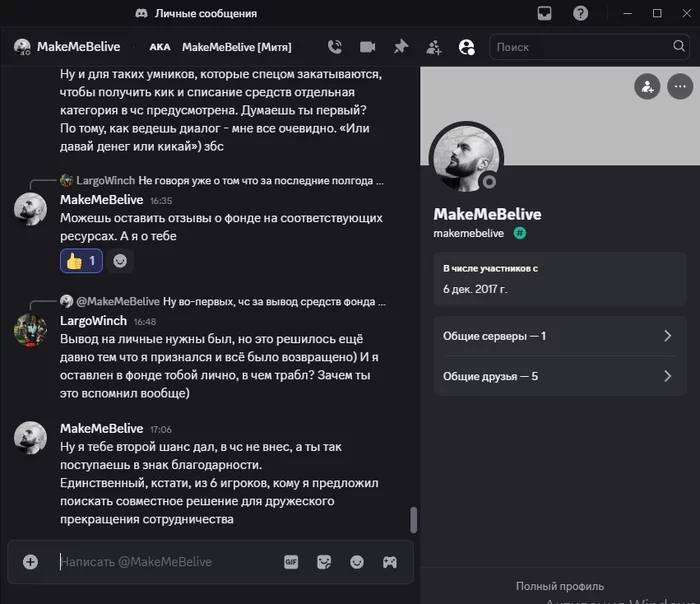The width and height of the screenshot is (700, 604).
Task: Open the full profile link
Action: 560,586
